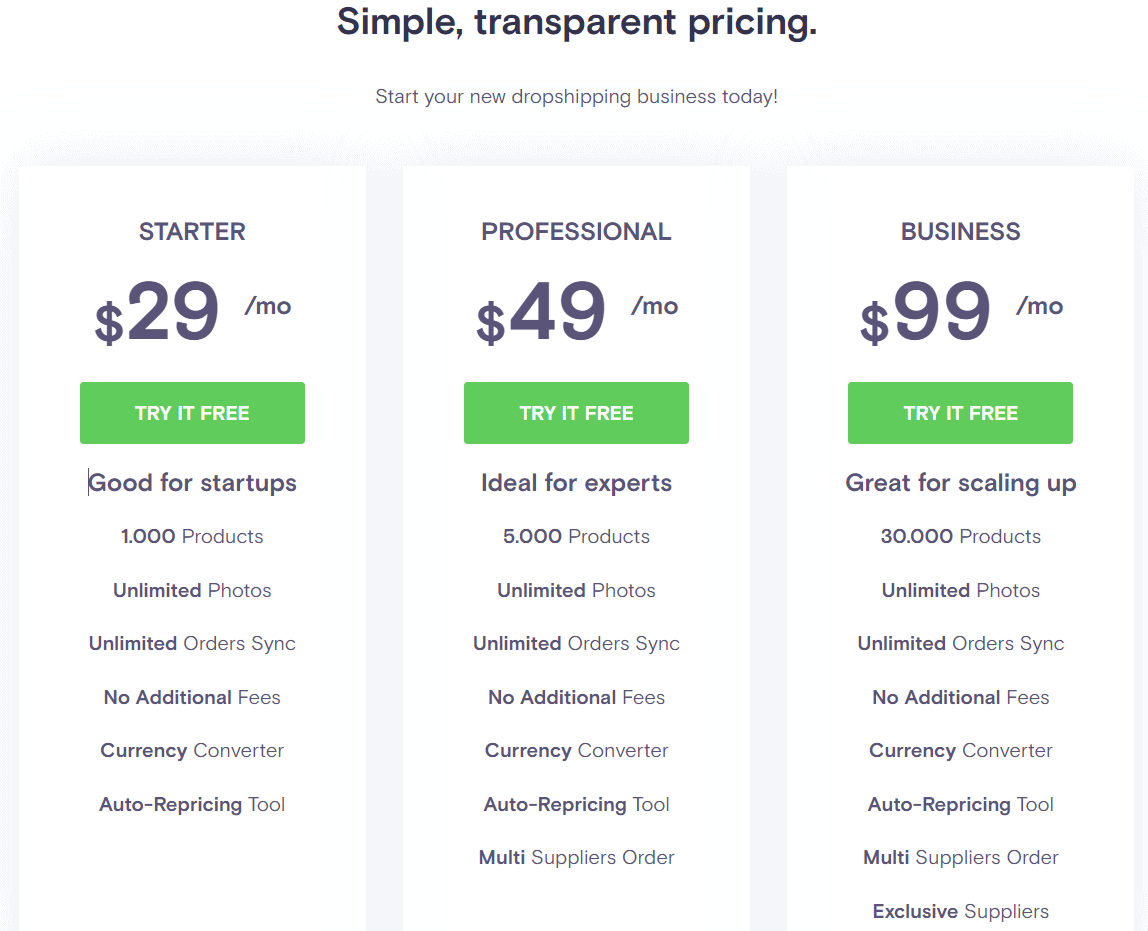Click Currency Converter under the Starter plan
This screenshot has height=931, width=1148.
(192, 750)
